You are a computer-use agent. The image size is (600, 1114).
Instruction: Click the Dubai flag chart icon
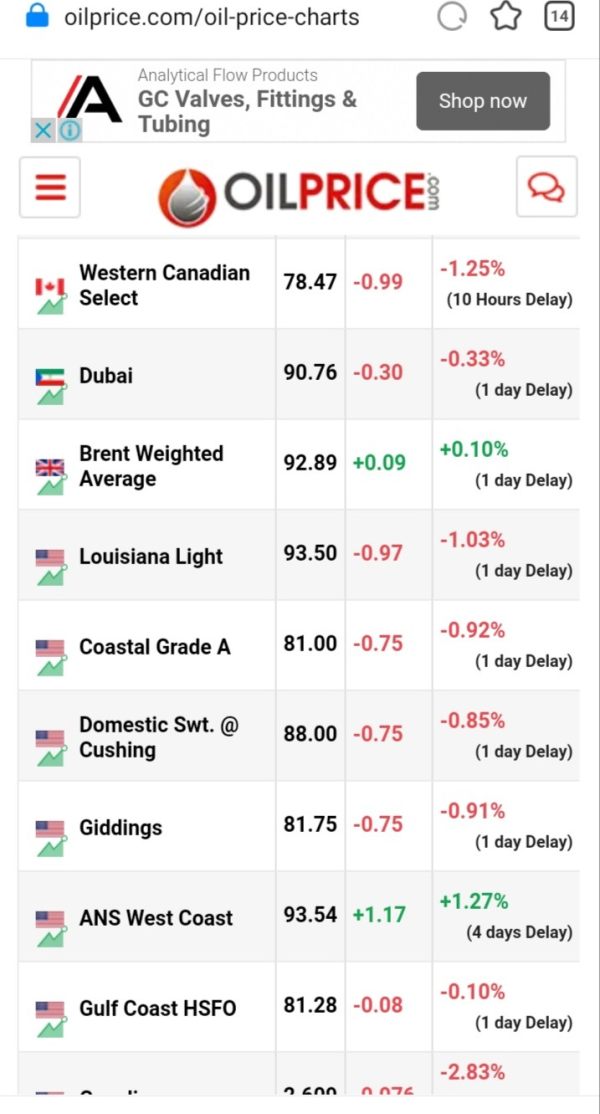50,386
